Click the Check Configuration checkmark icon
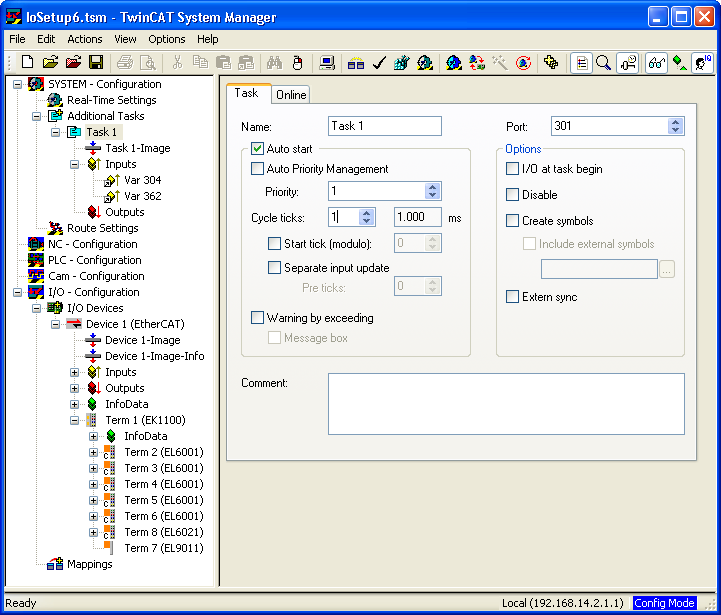The width and height of the screenshot is (721, 615). 379,62
